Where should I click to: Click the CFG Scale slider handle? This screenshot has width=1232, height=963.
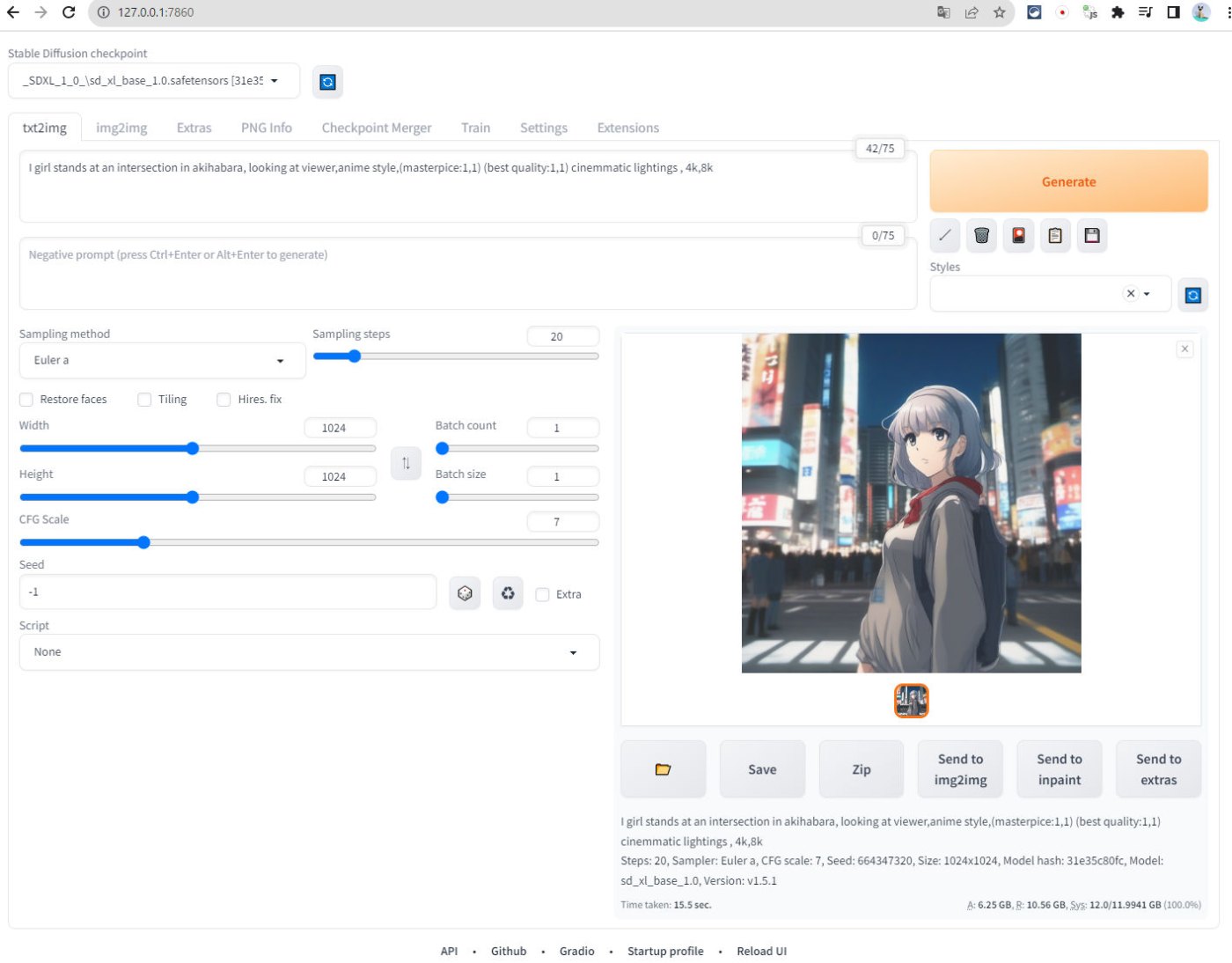(x=143, y=542)
